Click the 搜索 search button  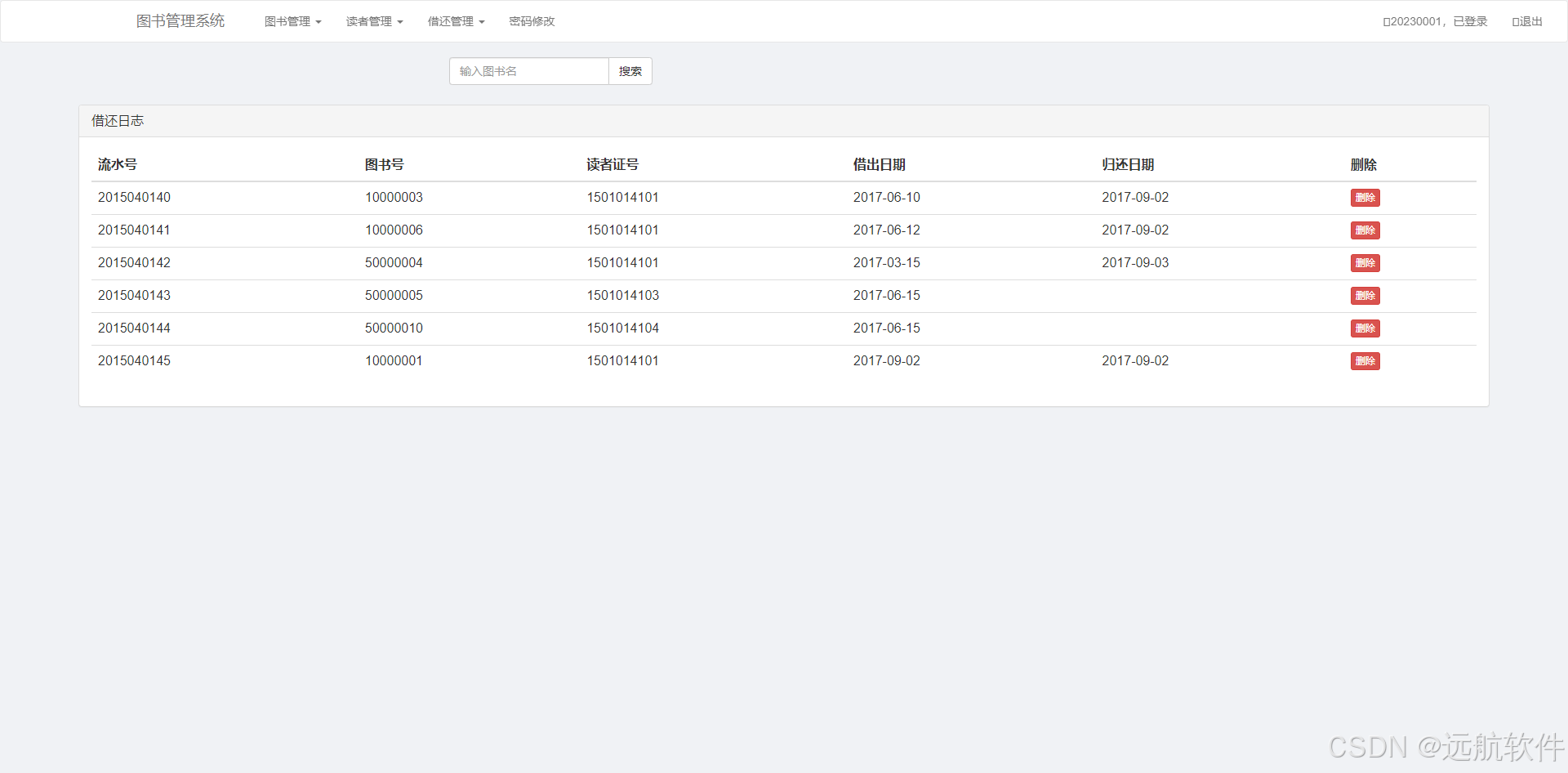[x=630, y=71]
